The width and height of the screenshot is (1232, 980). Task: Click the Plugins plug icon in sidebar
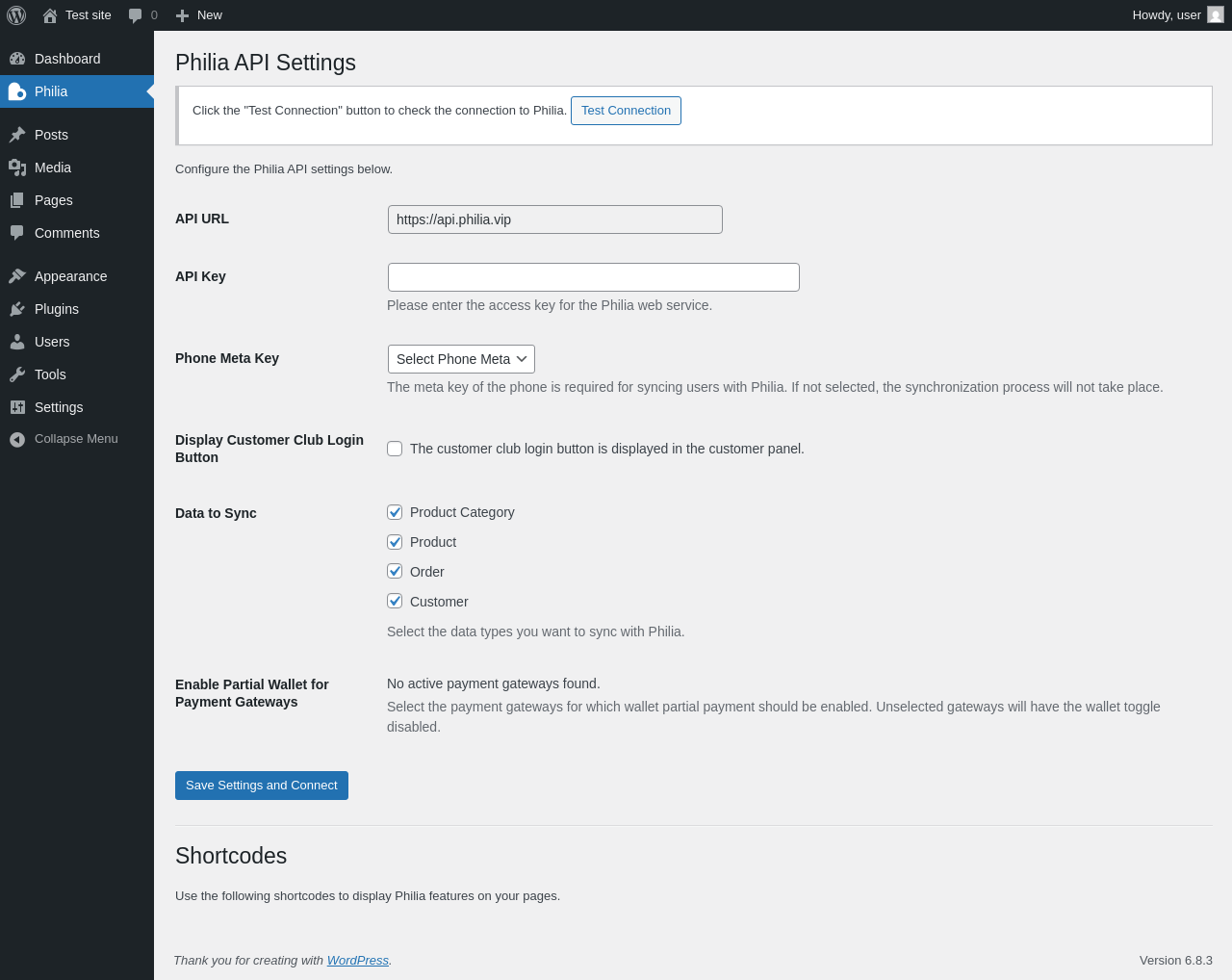pos(17,309)
